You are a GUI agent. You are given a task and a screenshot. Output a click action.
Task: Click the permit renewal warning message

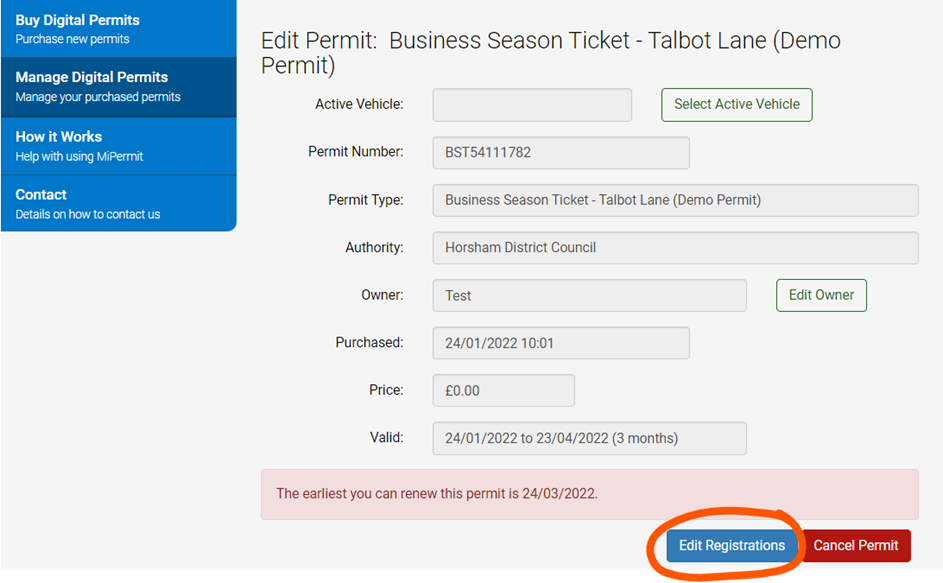coord(589,494)
